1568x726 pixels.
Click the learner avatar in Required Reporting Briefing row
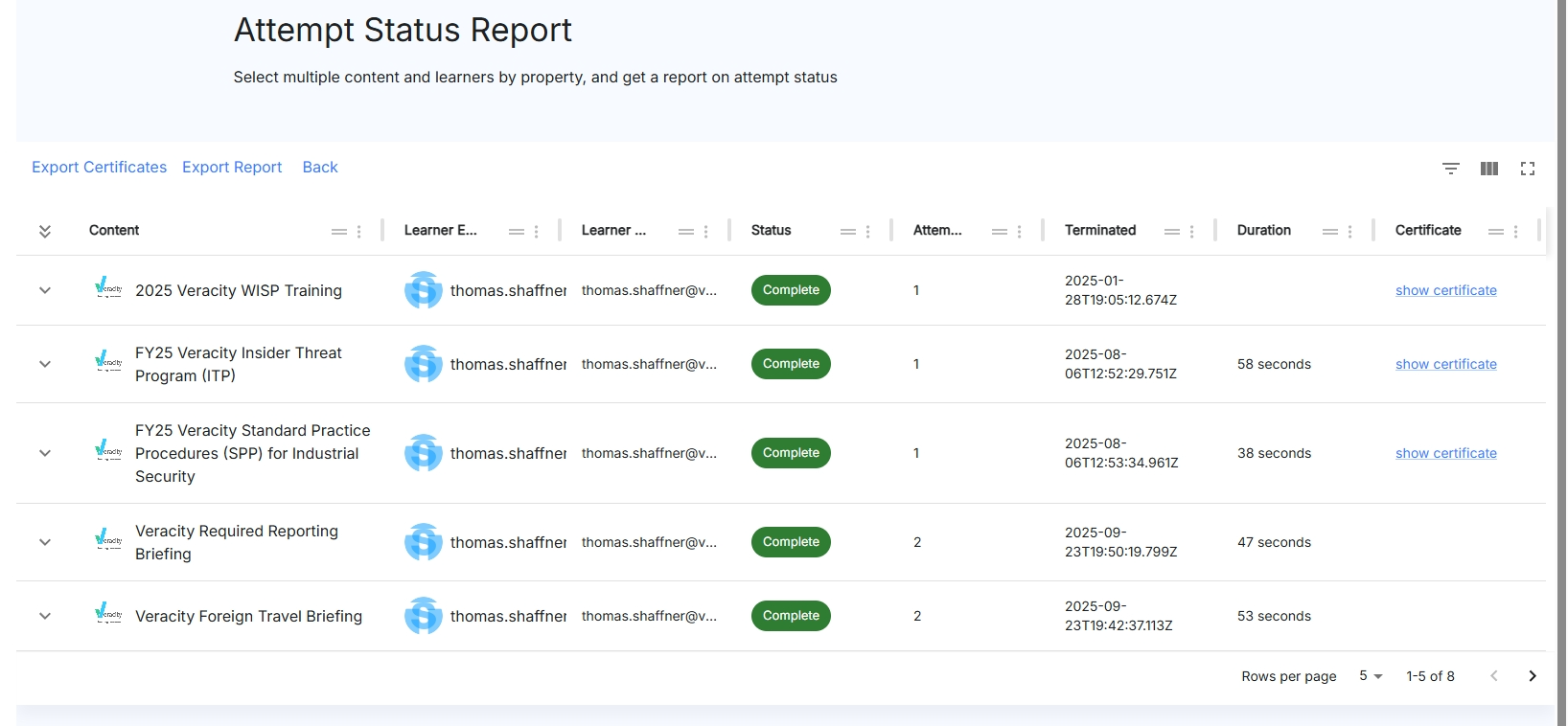click(x=424, y=542)
